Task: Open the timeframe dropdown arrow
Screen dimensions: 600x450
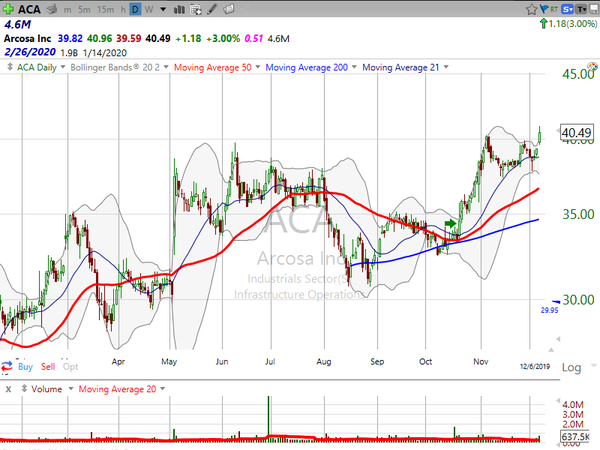Action: pos(163,10)
